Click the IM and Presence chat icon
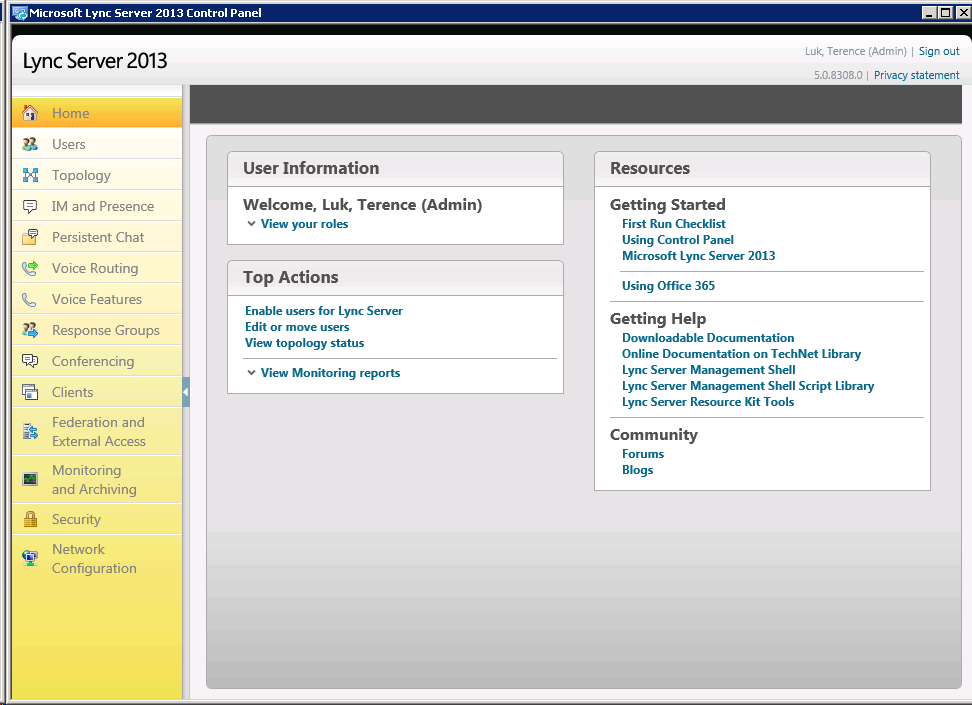 tap(30, 206)
